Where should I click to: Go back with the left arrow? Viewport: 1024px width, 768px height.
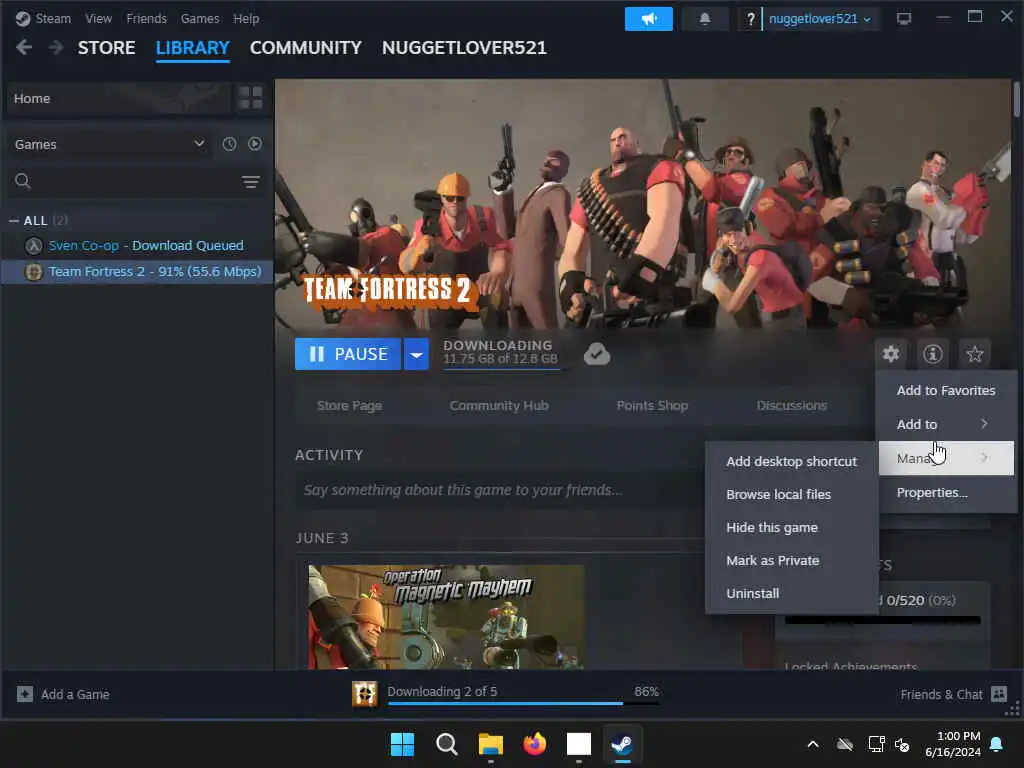coord(24,47)
